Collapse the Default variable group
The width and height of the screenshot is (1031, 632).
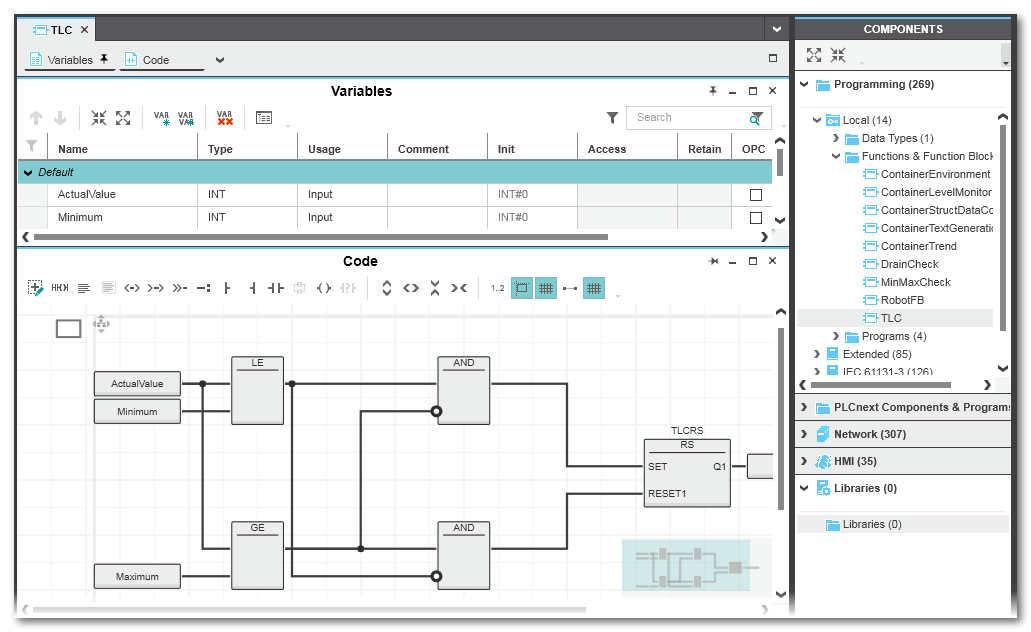[26, 172]
